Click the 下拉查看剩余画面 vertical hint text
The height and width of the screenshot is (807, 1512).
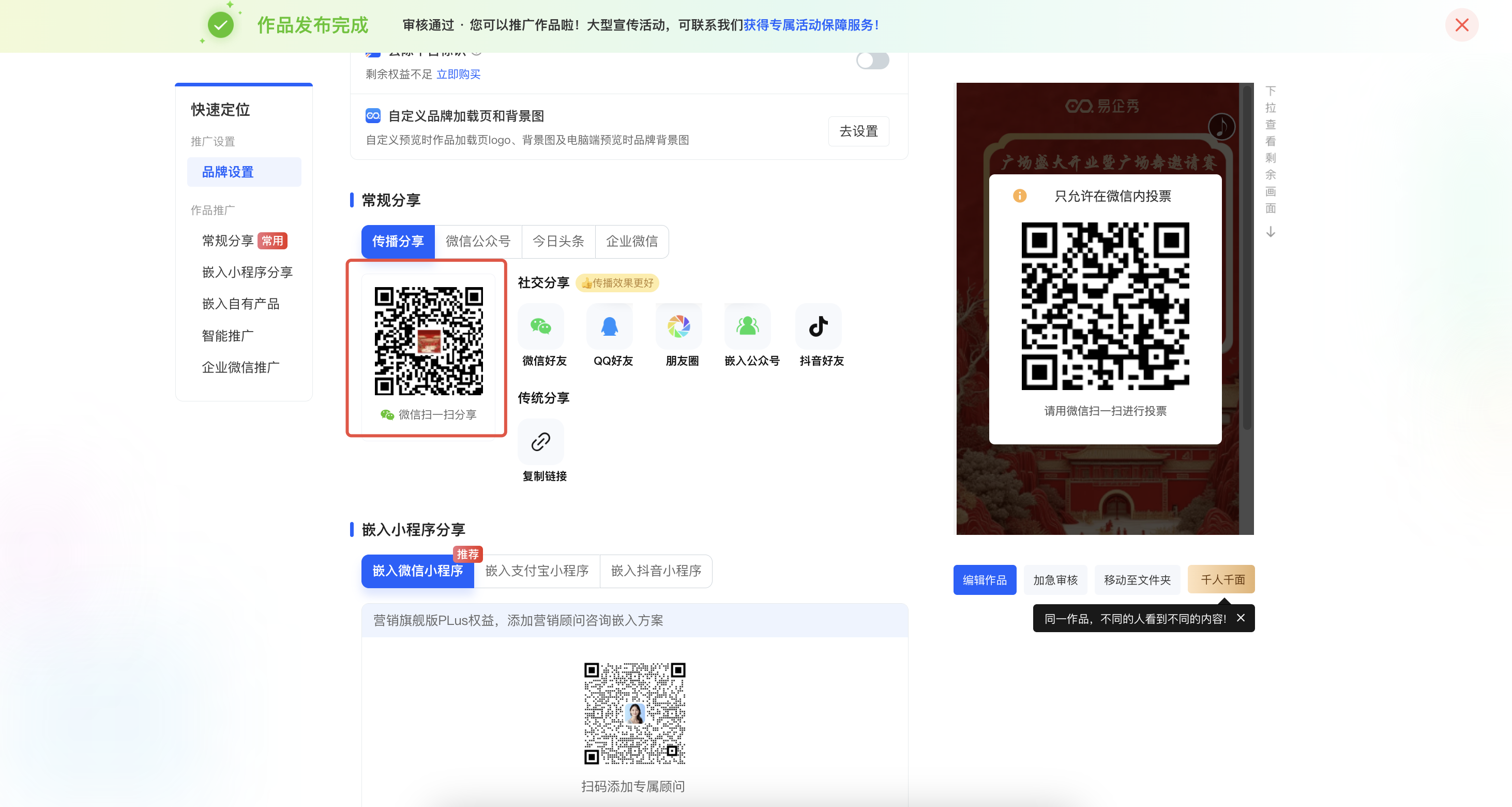1270,150
